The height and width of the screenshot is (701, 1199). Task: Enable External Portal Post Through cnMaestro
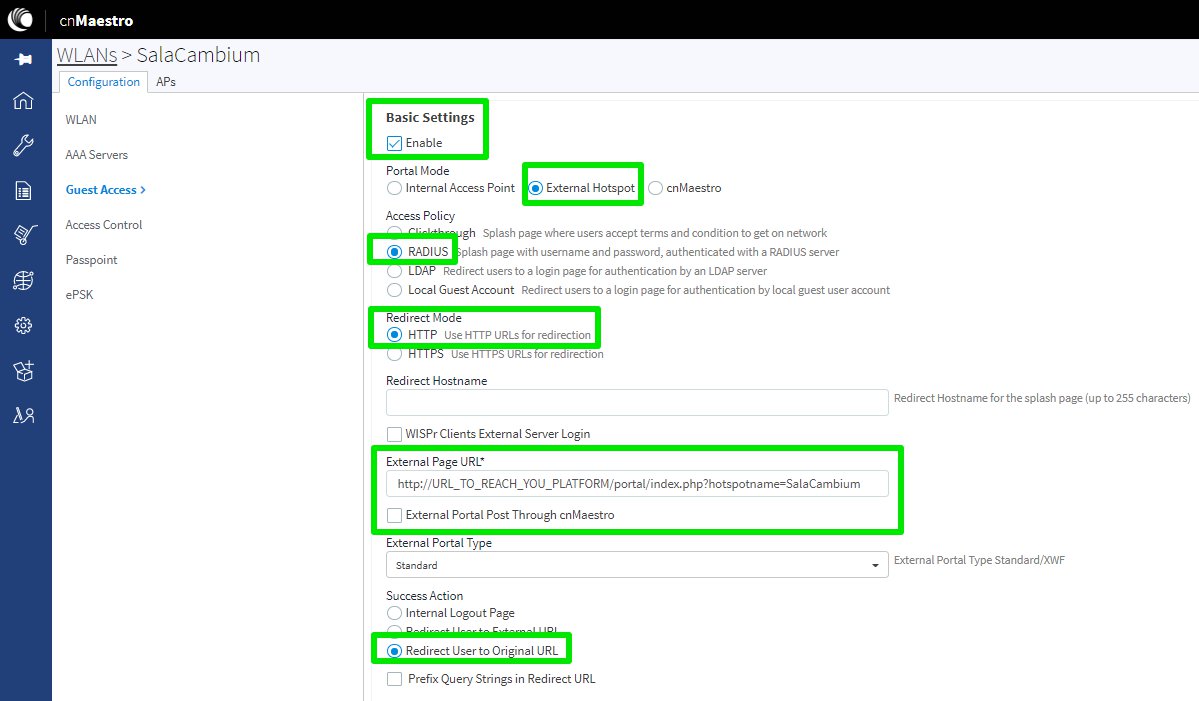[394, 515]
